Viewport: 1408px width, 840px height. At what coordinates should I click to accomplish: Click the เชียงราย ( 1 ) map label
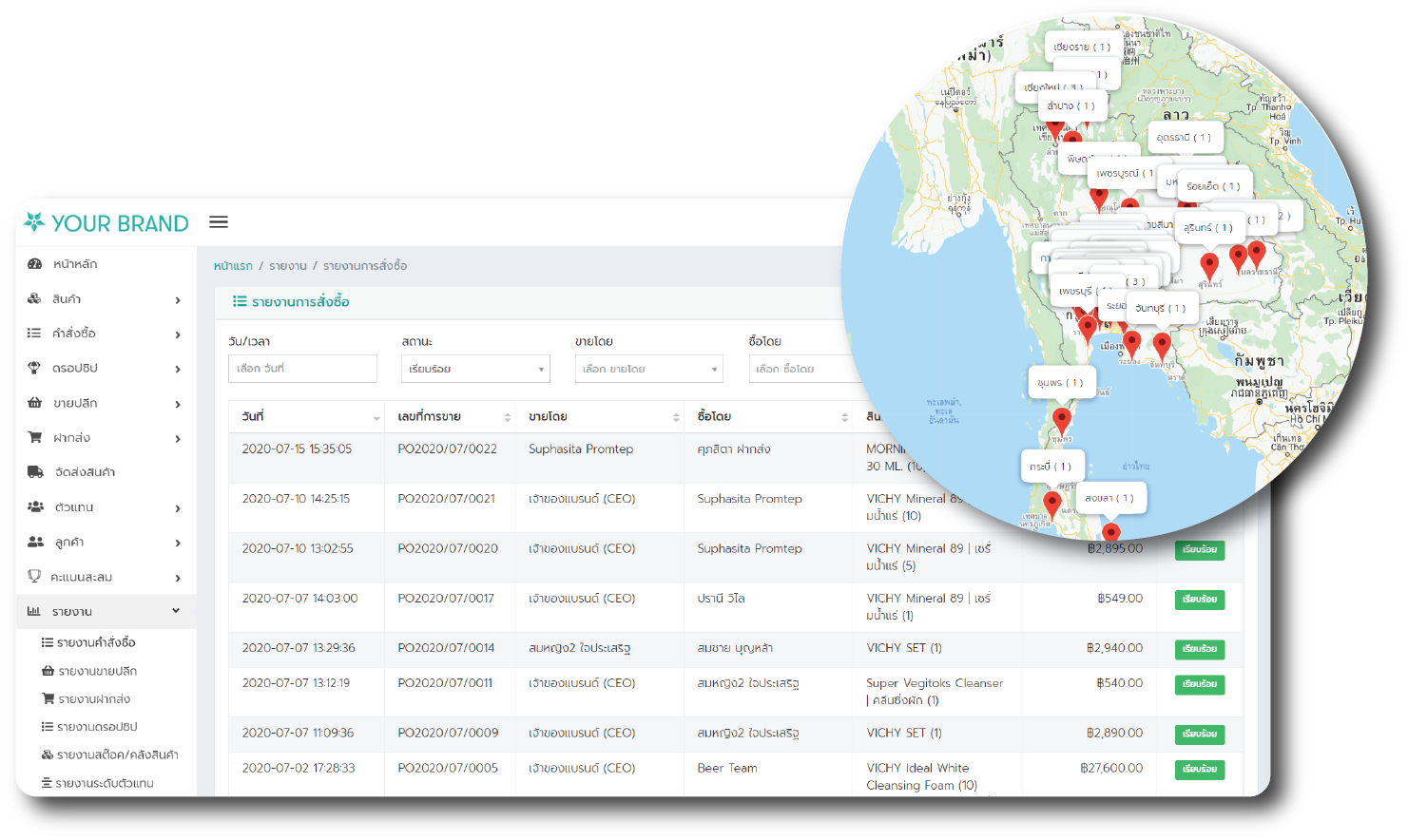1082,47
